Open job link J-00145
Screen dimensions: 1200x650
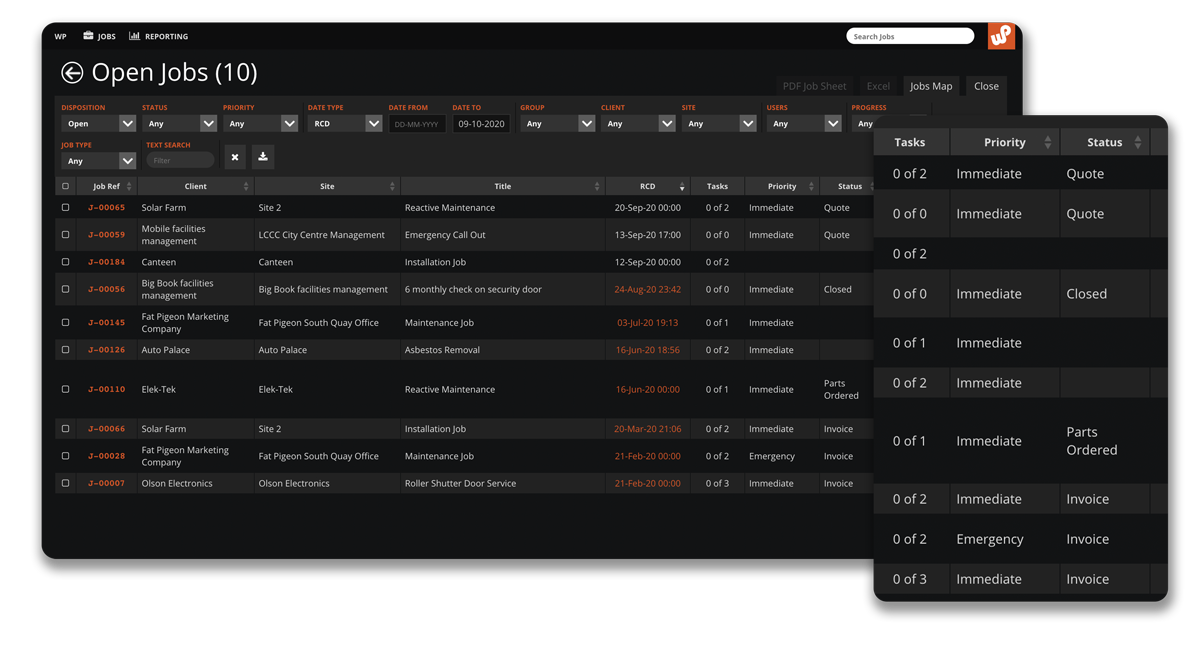click(107, 323)
